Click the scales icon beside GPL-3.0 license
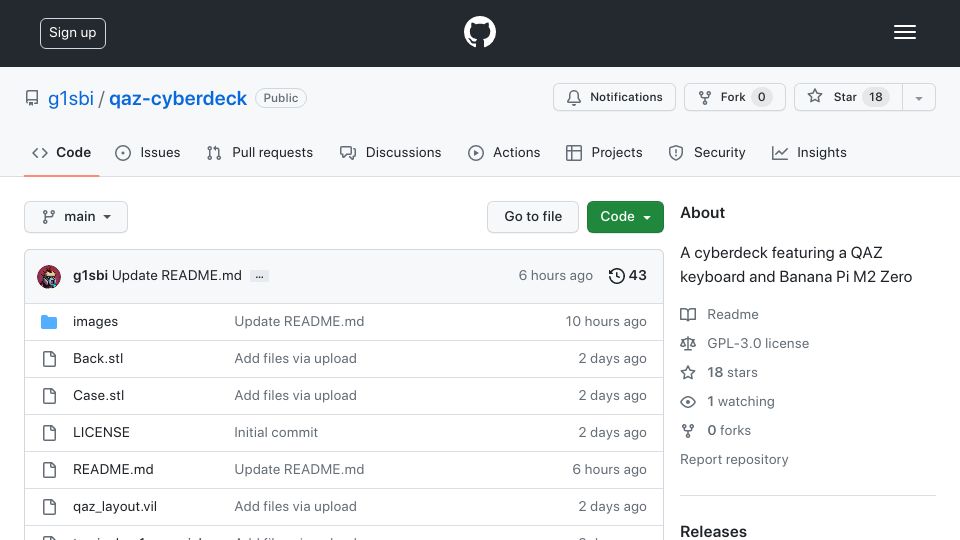The height and width of the screenshot is (540, 960). tap(688, 343)
